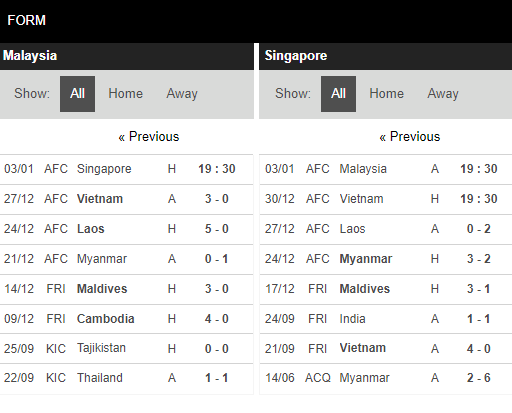Open the India 1 - 1 friendly
The height and width of the screenshot is (413, 512).
(x=386, y=319)
